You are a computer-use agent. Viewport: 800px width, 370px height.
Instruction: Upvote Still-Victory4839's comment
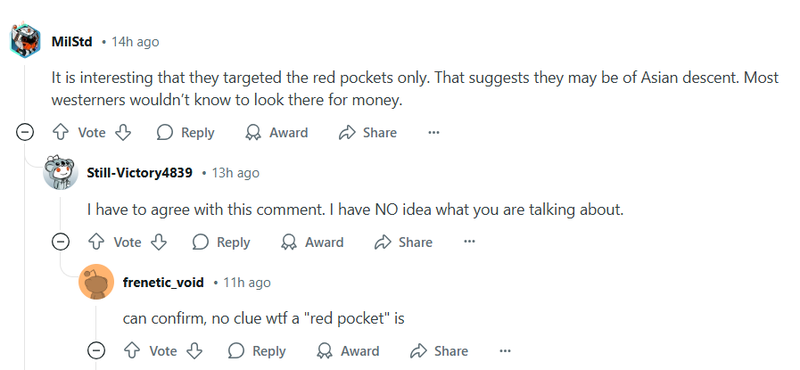[96, 242]
